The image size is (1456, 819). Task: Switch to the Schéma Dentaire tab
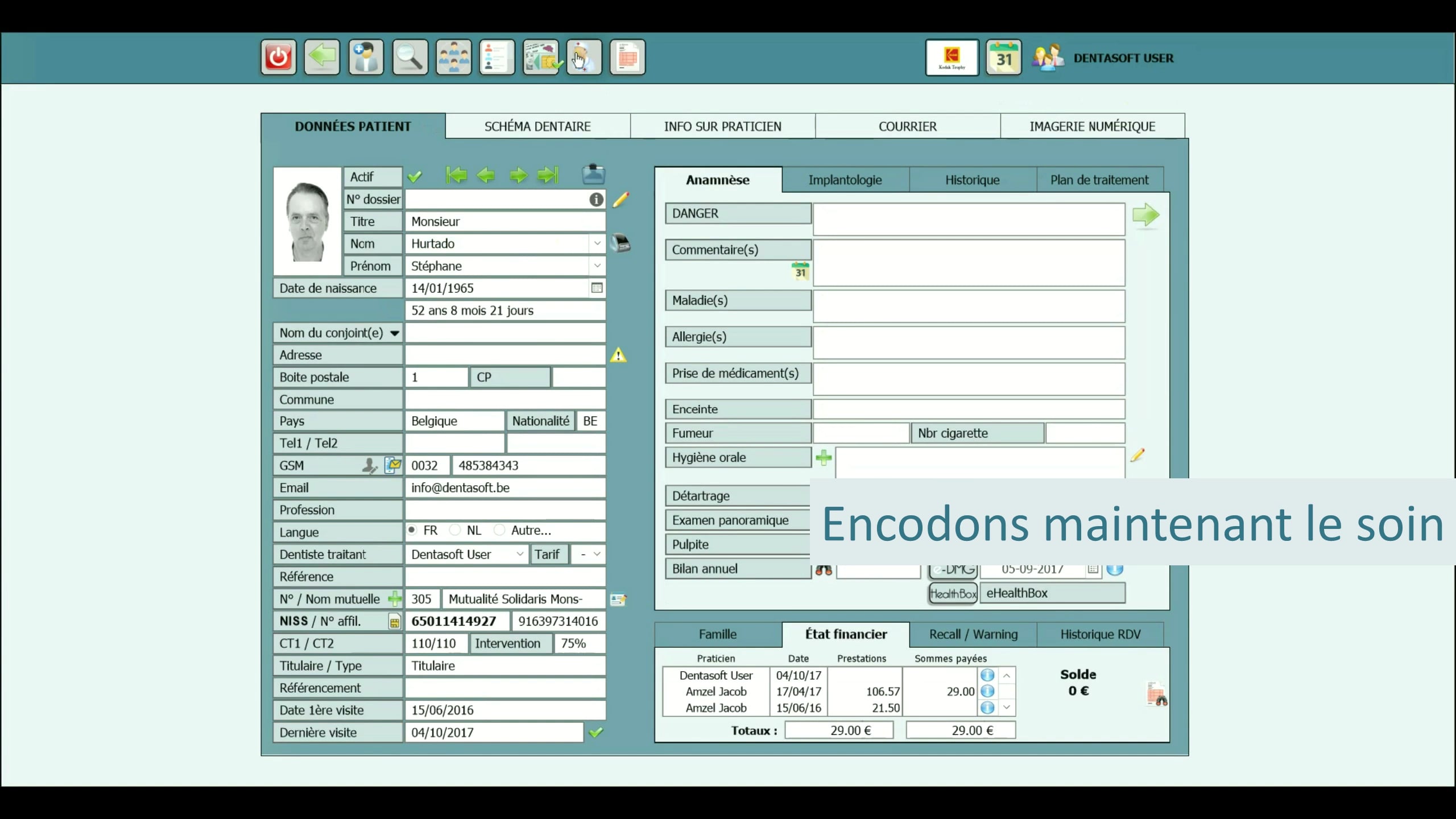tap(537, 126)
